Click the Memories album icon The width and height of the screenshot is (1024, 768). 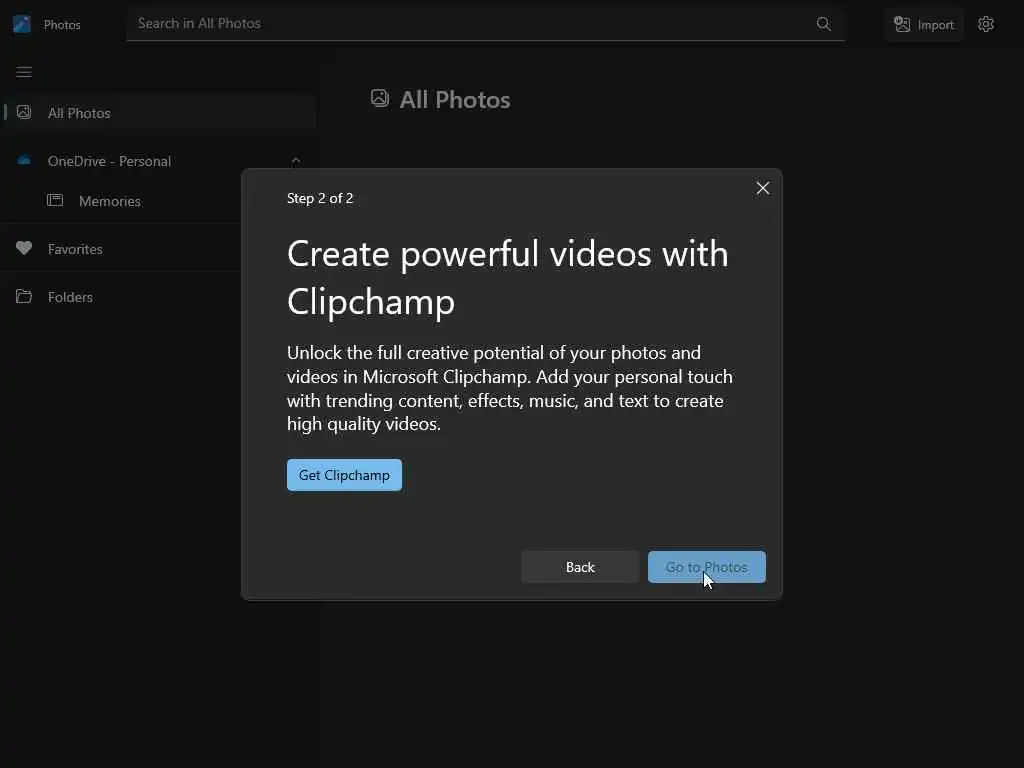tap(55, 200)
